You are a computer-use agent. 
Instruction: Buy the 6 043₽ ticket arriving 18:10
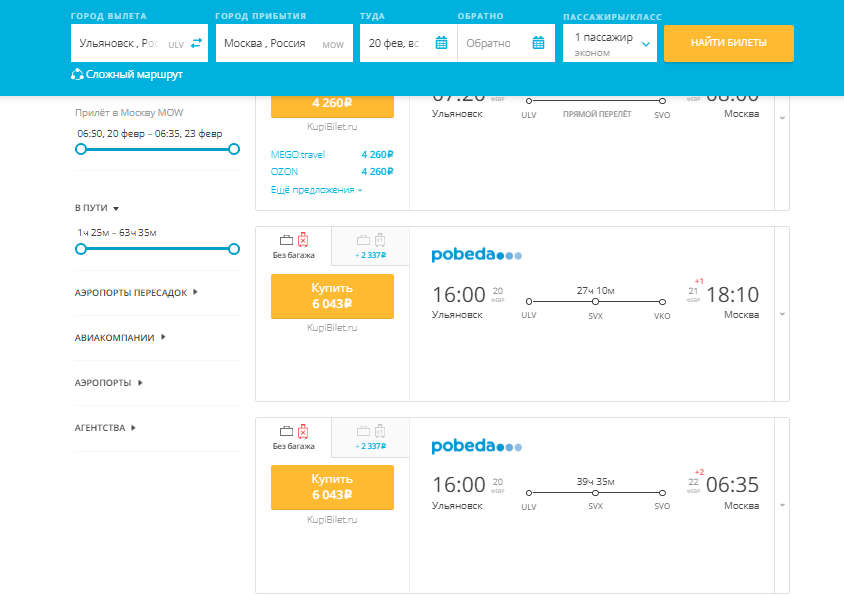click(332, 296)
